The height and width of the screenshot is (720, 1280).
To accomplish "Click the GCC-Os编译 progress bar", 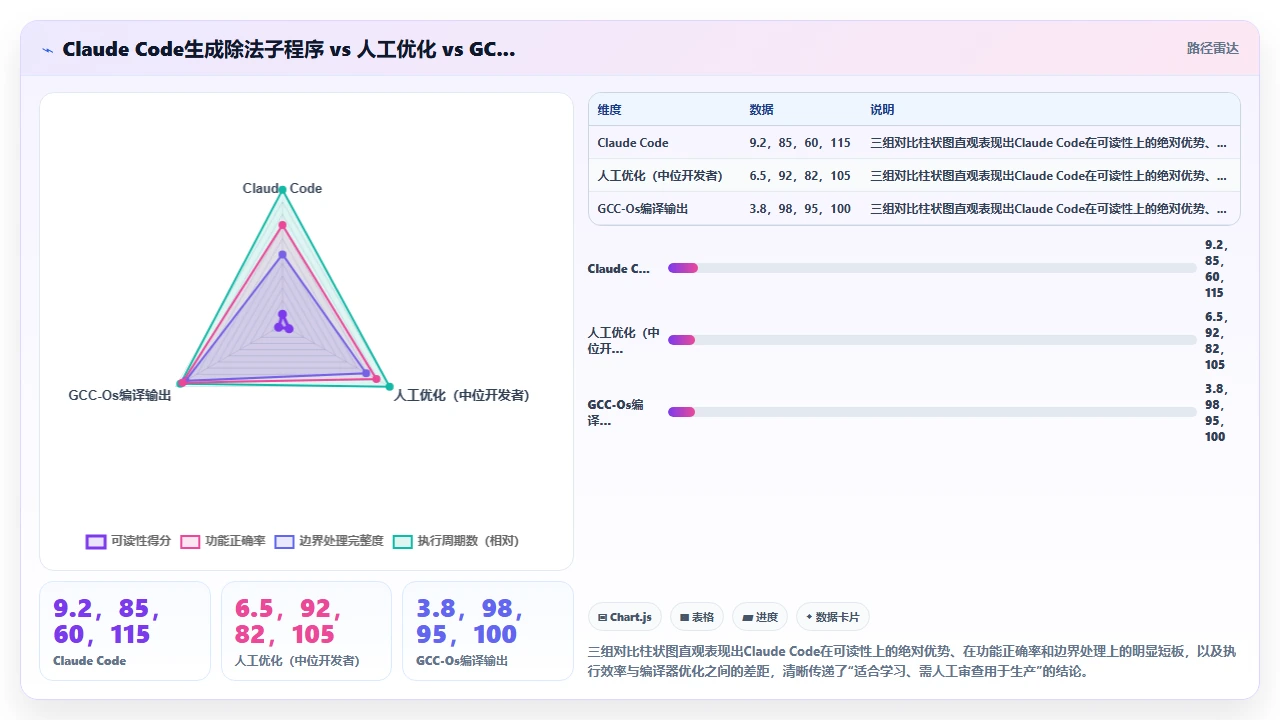I will pyautogui.click(x=932, y=412).
